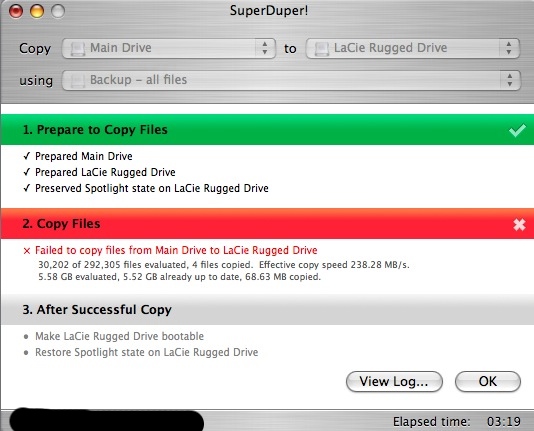
Task: Click the yellow minimize window button
Action: 37,11
